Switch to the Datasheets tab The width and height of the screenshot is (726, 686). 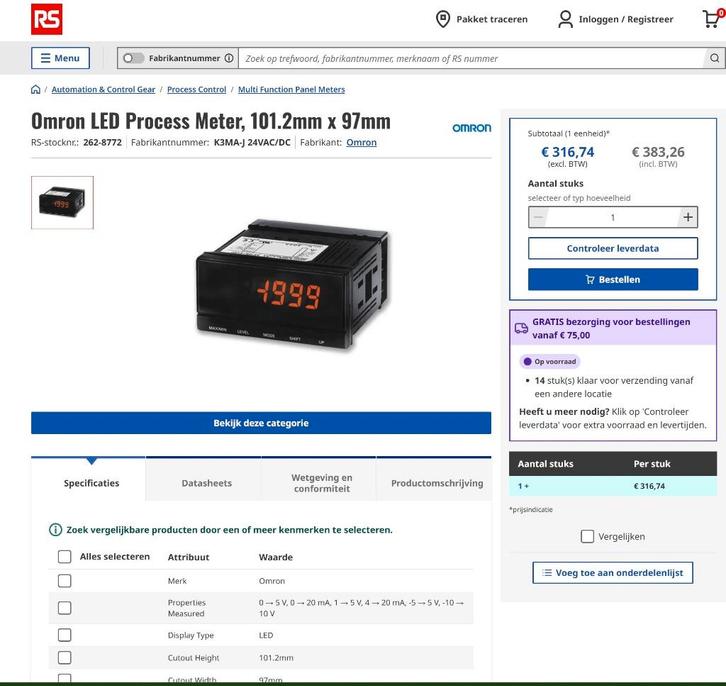click(x=207, y=483)
